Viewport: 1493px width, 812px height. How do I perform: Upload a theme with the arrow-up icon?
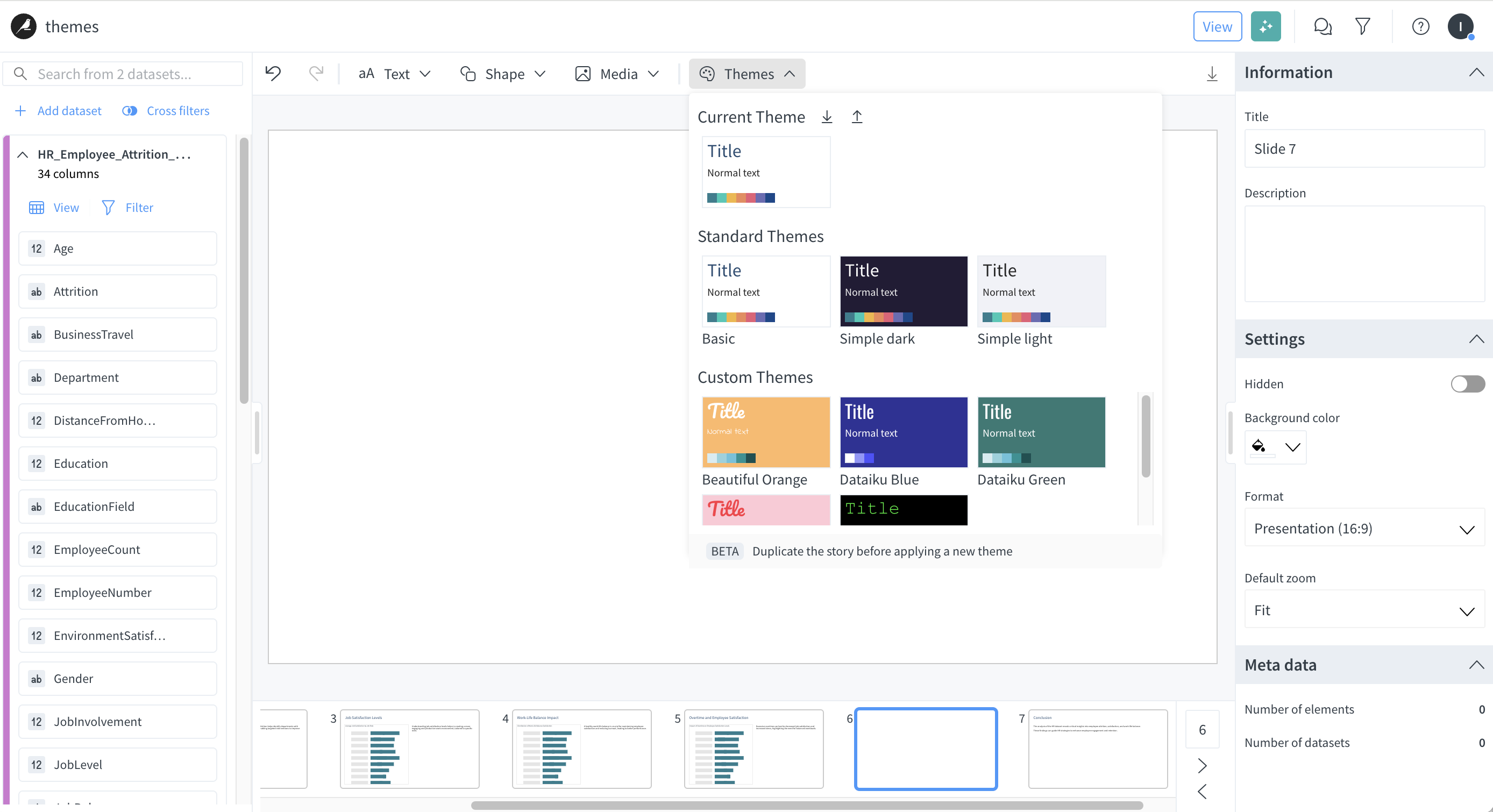point(857,117)
